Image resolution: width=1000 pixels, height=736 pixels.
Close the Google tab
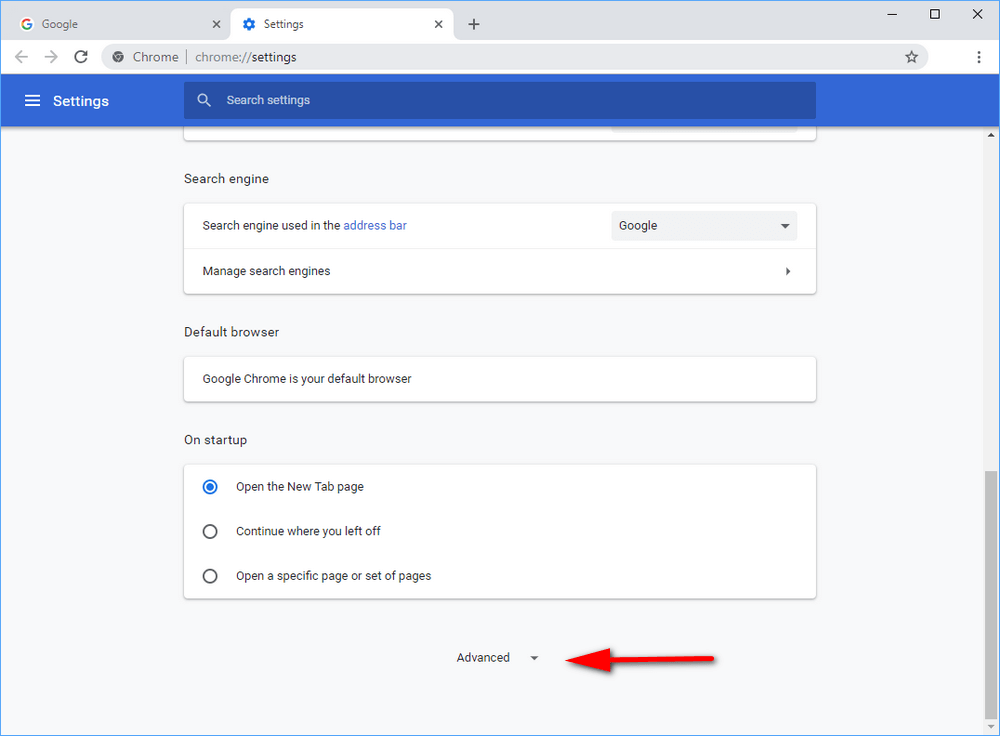pos(217,24)
